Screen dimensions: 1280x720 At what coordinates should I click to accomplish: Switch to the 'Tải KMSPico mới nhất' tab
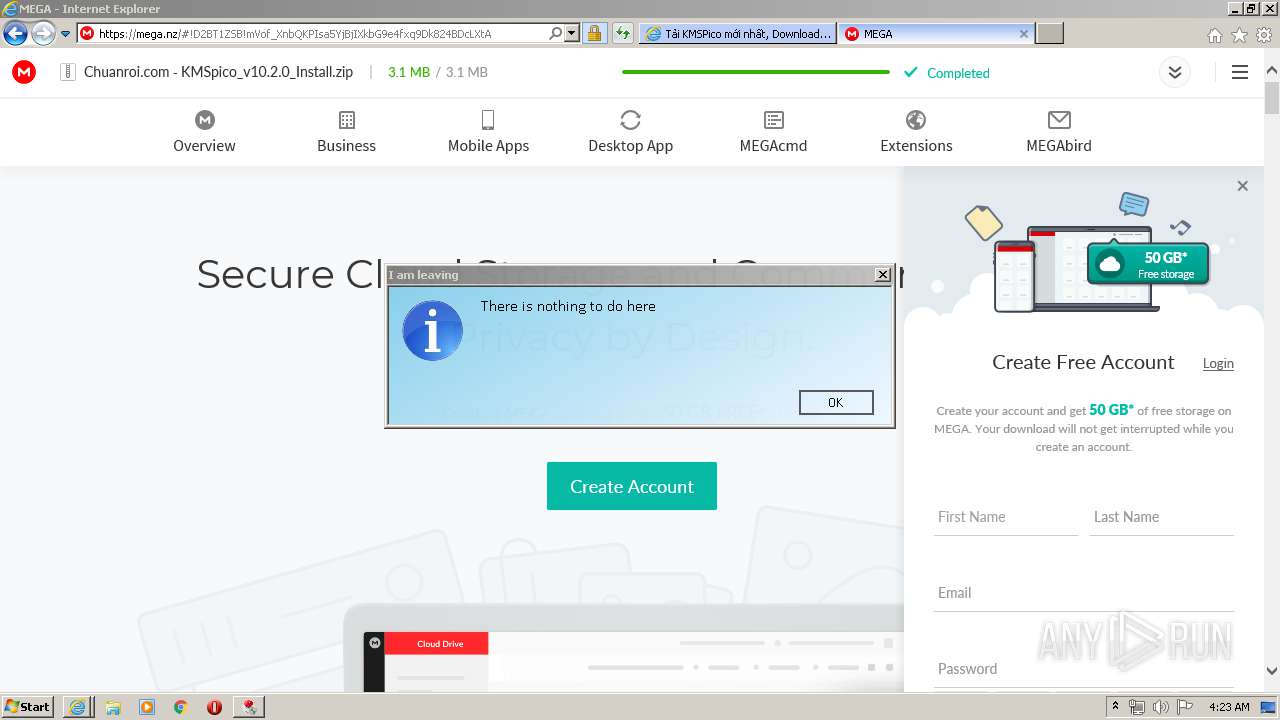click(x=737, y=33)
